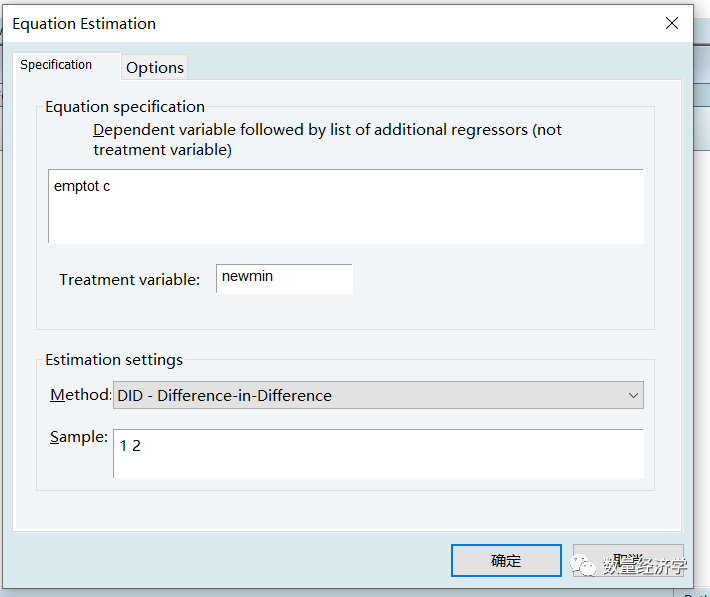Click the 数量经济学 watermark text
This screenshot has width=710, height=597.
point(644,567)
